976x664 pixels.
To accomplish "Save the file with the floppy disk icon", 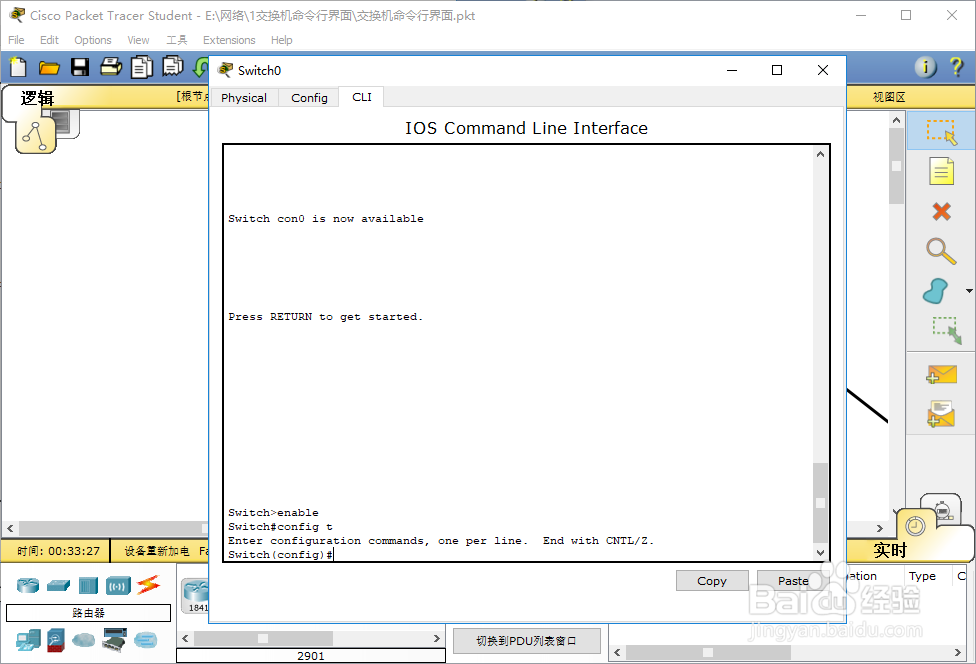I will [x=80, y=67].
